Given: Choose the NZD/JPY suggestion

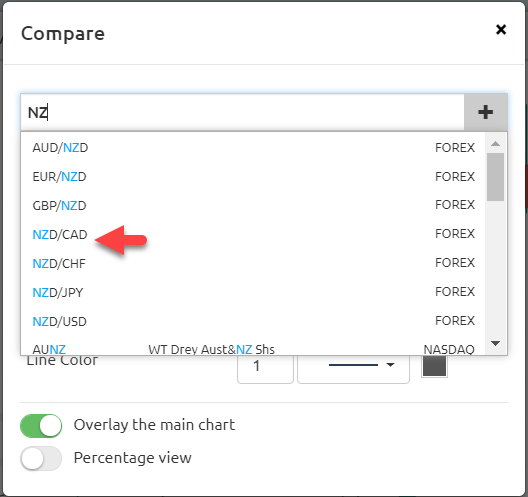Looking at the screenshot, I should tap(253, 292).
